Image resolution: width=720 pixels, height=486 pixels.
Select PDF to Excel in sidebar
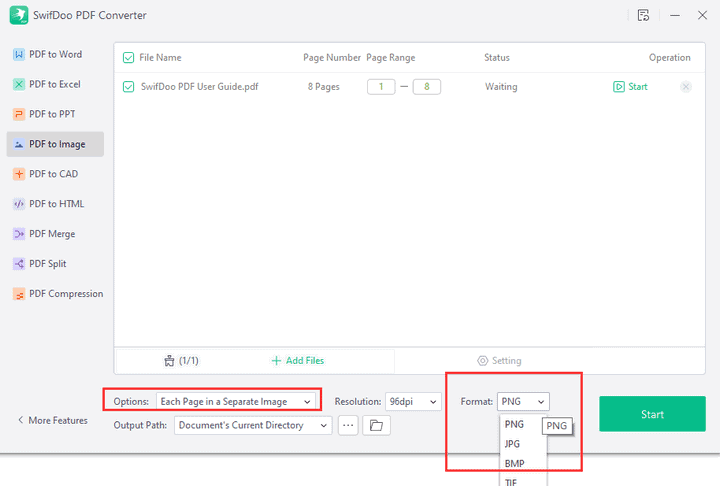(55, 84)
